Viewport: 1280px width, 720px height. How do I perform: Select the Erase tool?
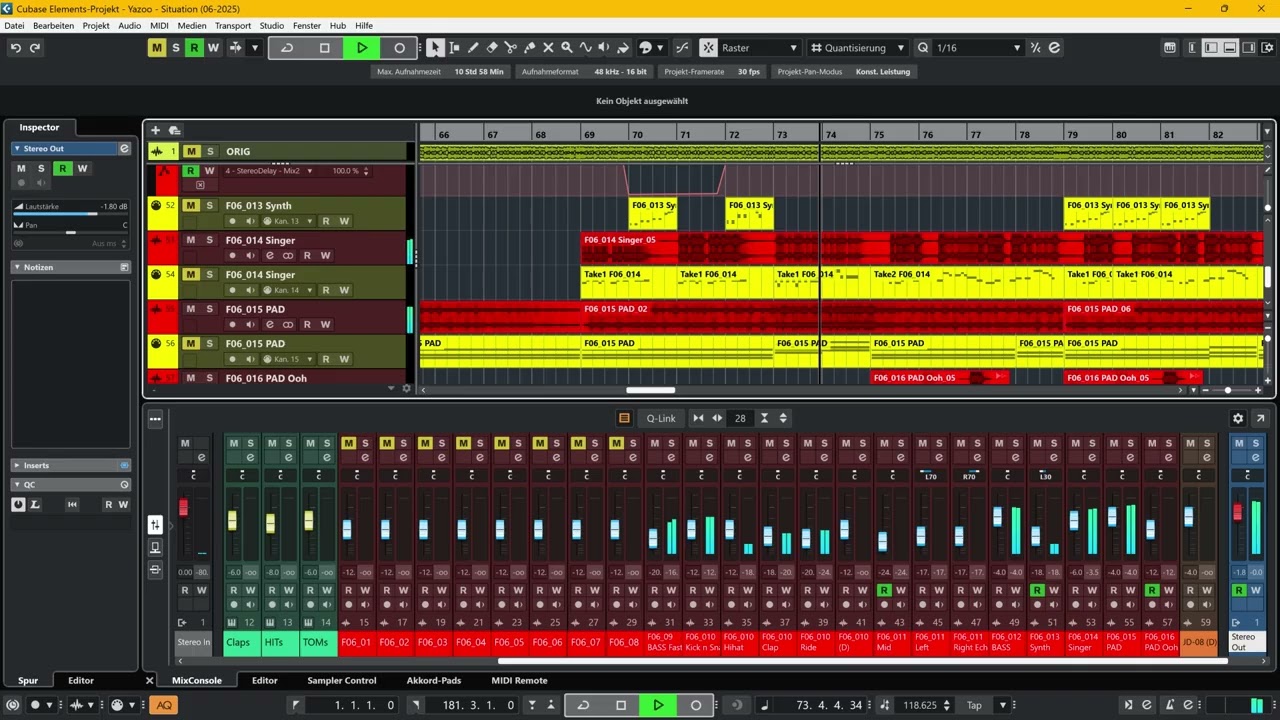tap(492, 48)
